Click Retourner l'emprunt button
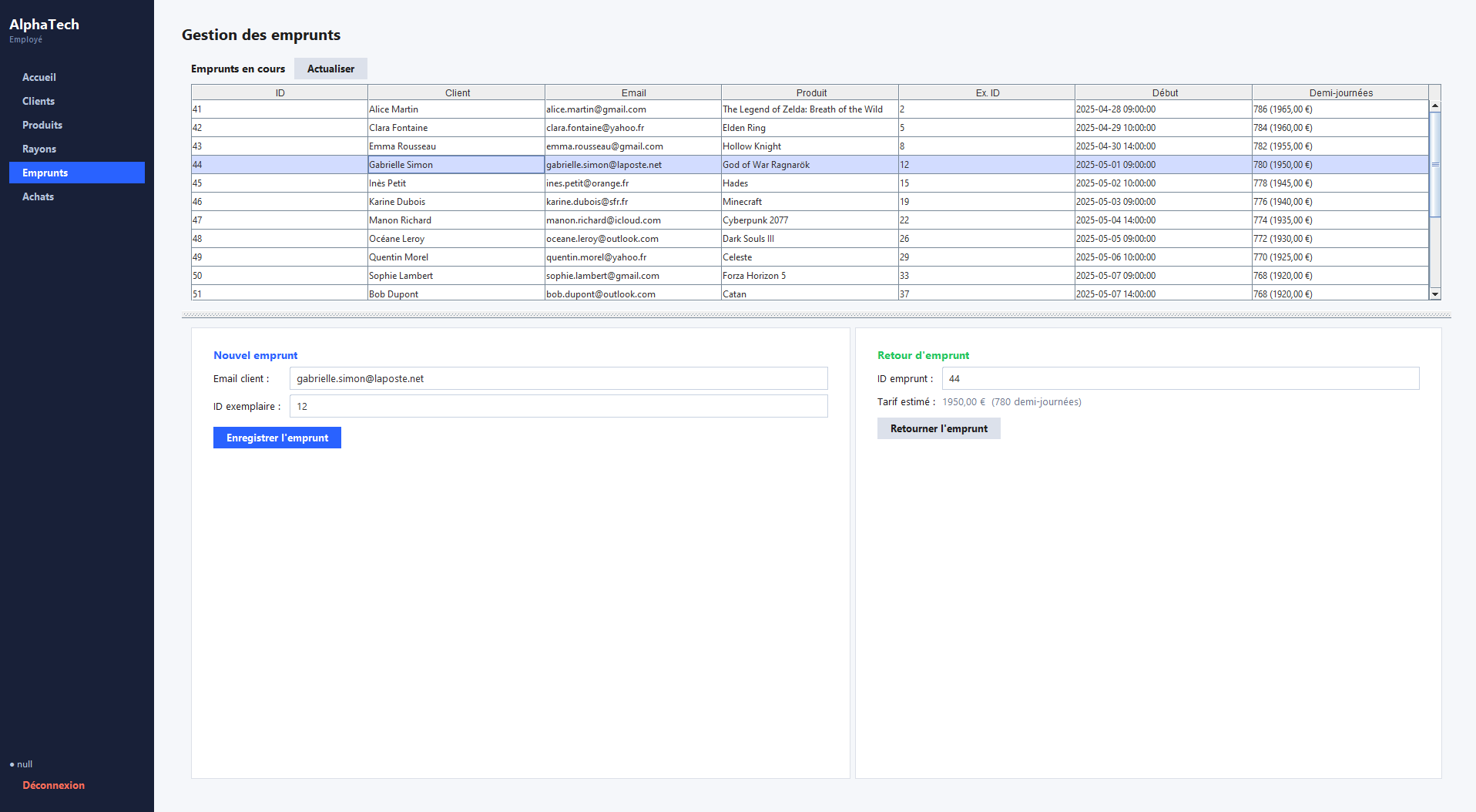Viewport: 1476px width, 812px height. [938, 428]
